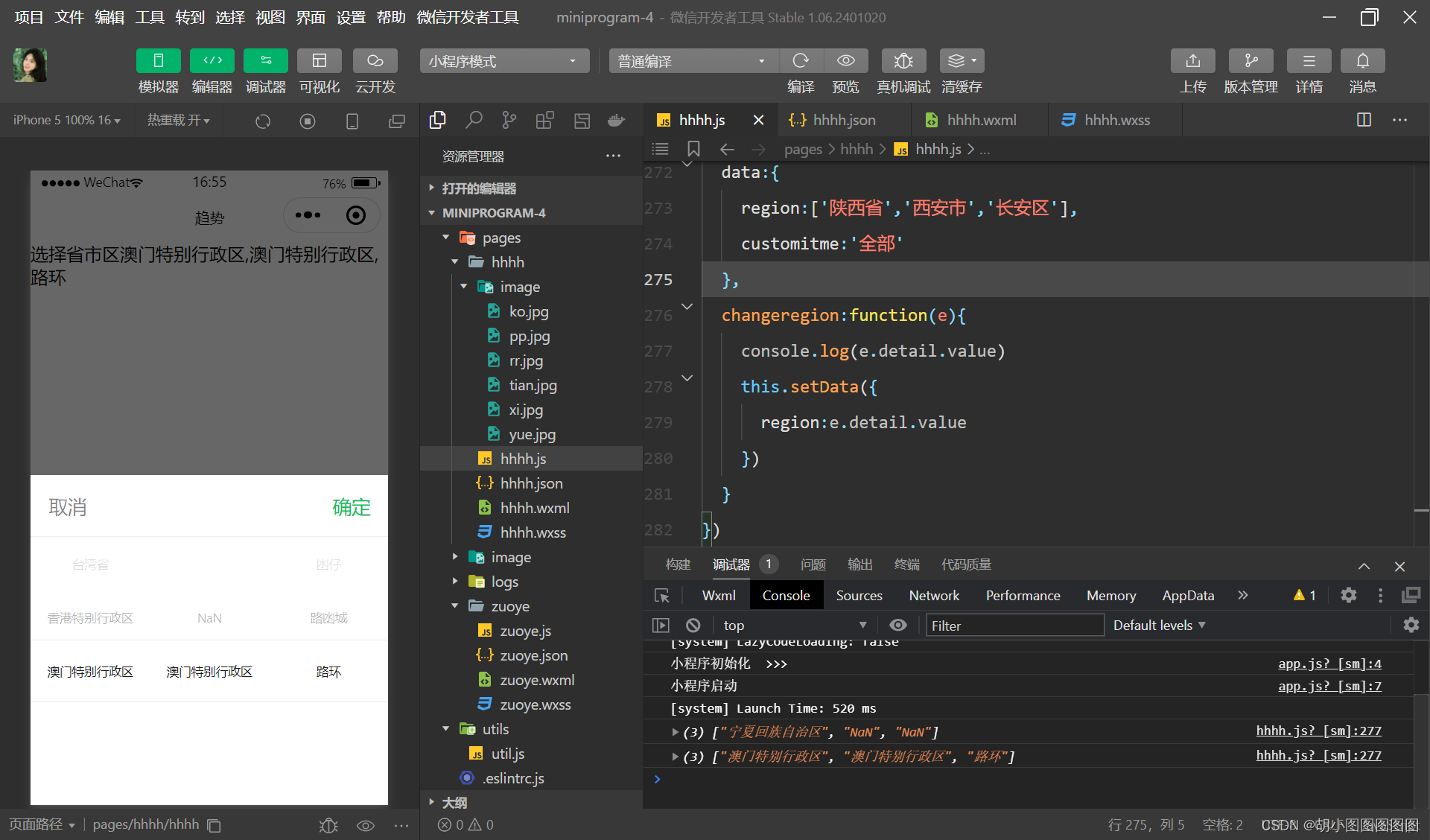The width and height of the screenshot is (1430, 840).
Task: Toggle the debugger panel button
Action: [265, 61]
